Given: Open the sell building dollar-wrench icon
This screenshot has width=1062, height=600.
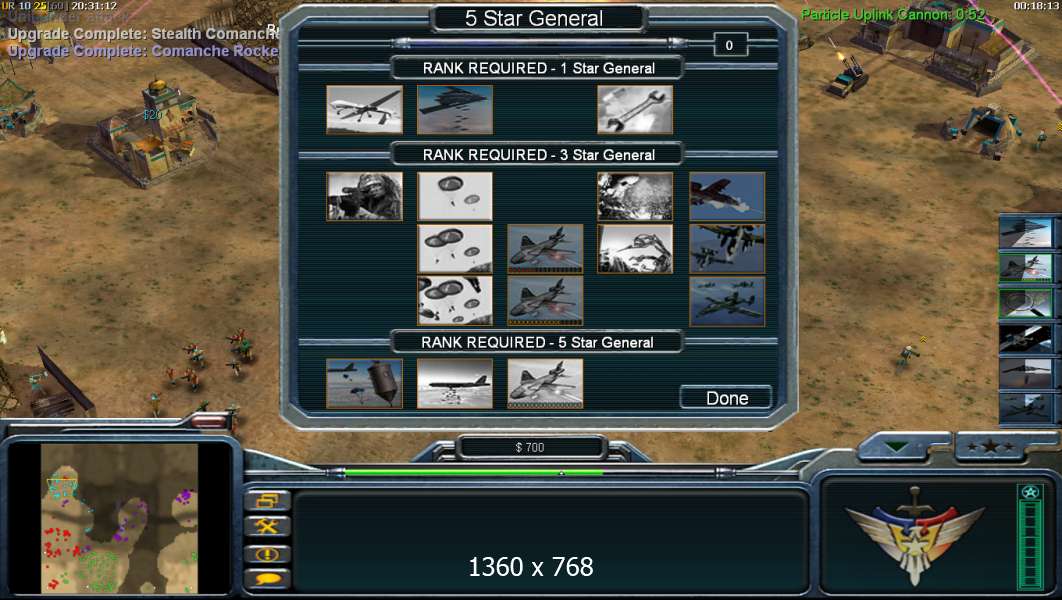Looking at the screenshot, I should (x=268, y=526).
